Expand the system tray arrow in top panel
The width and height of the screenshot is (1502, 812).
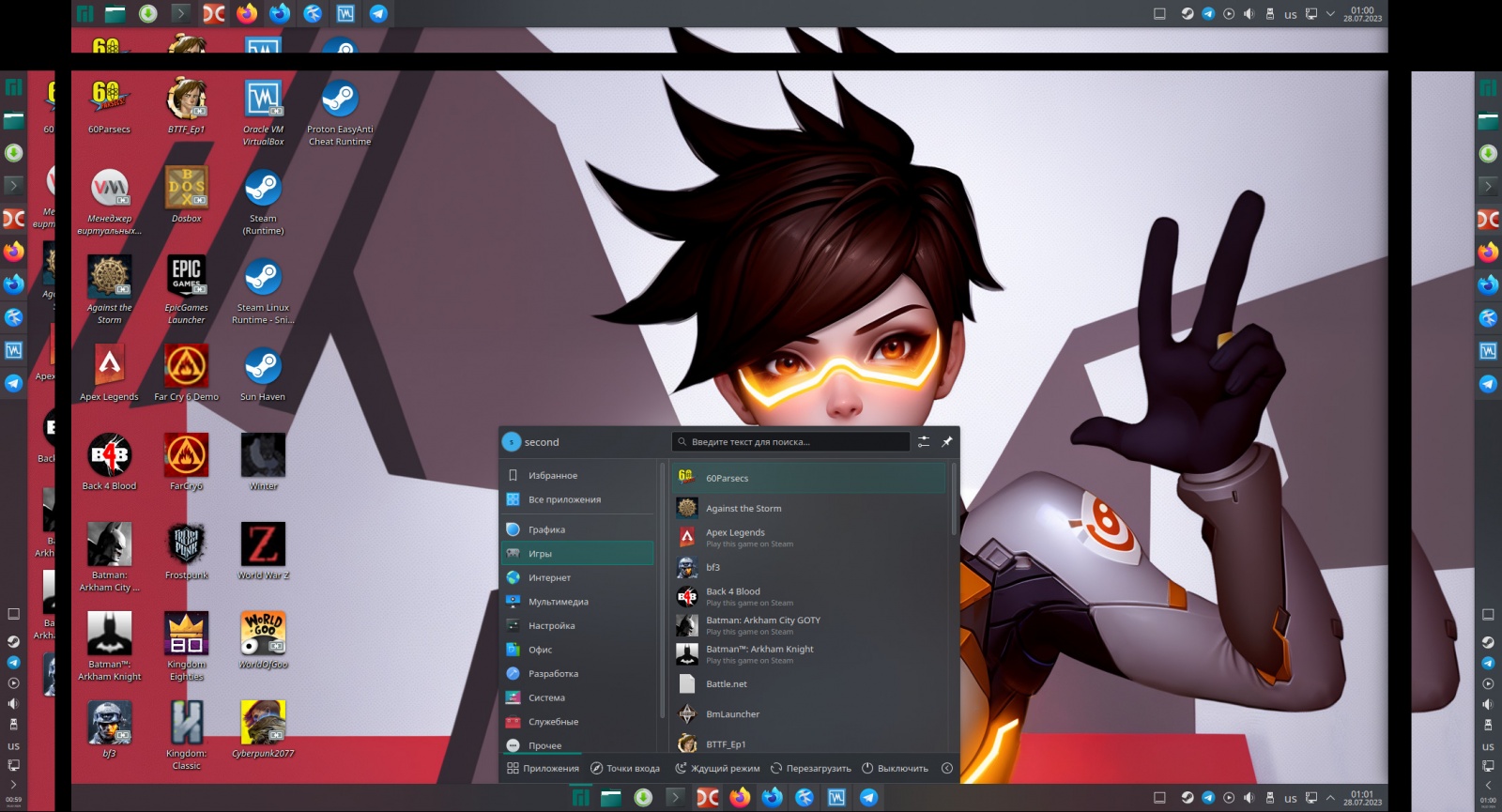[x=1330, y=13]
